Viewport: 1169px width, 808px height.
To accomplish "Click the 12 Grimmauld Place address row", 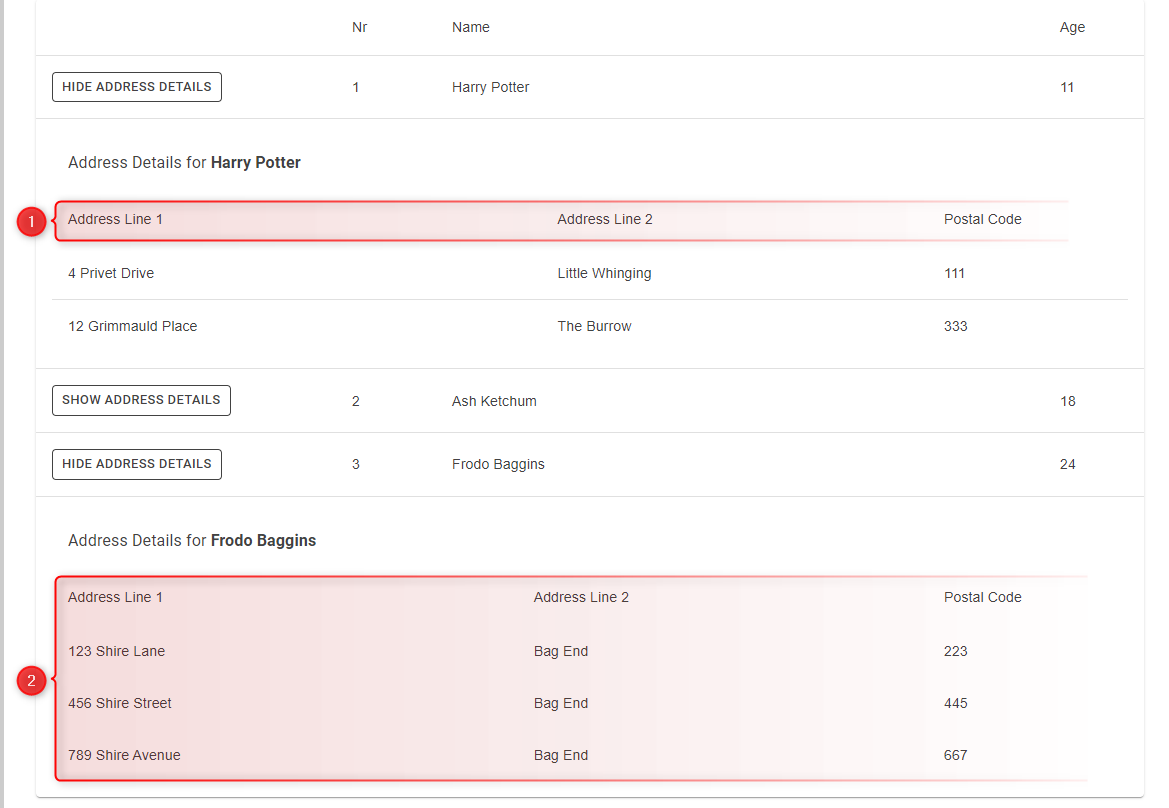I will pos(133,326).
